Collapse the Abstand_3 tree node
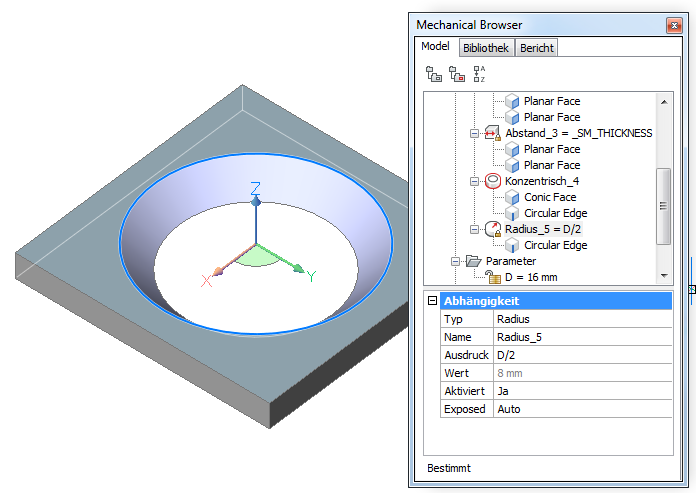696x493 pixels. tap(475, 133)
